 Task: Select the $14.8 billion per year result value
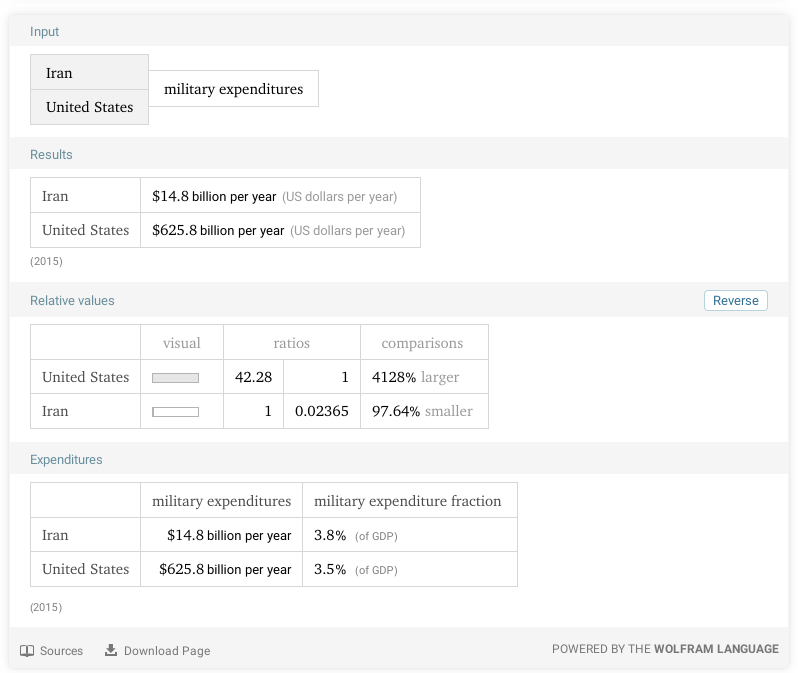point(214,196)
